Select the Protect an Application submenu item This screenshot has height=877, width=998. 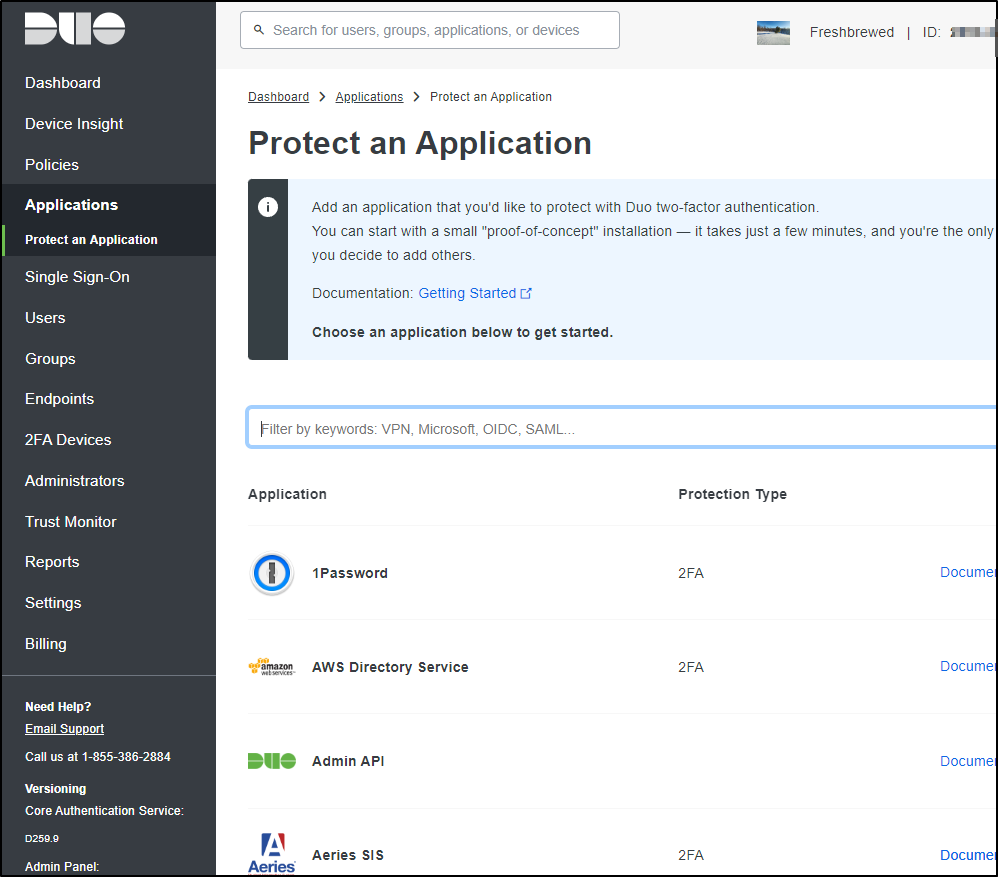click(x=91, y=240)
